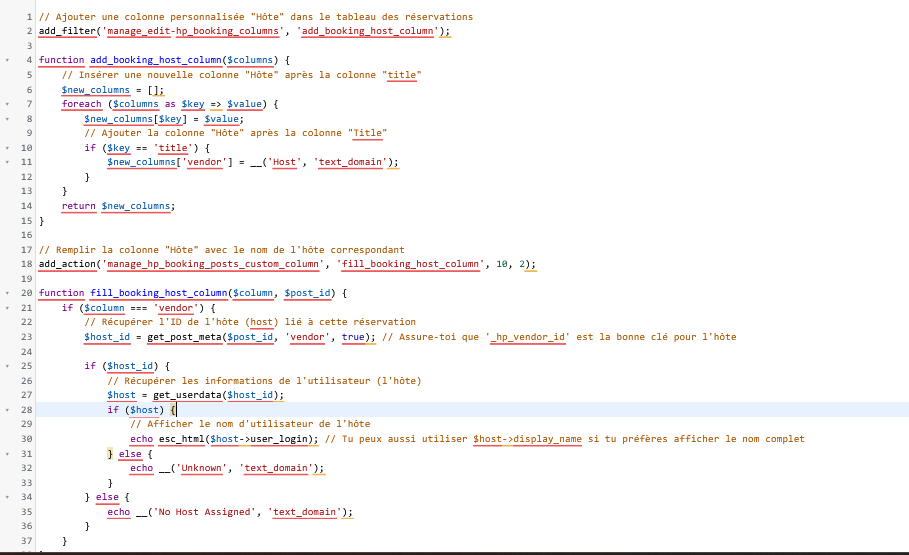Click add_filter function call on line 2

pos(67,31)
